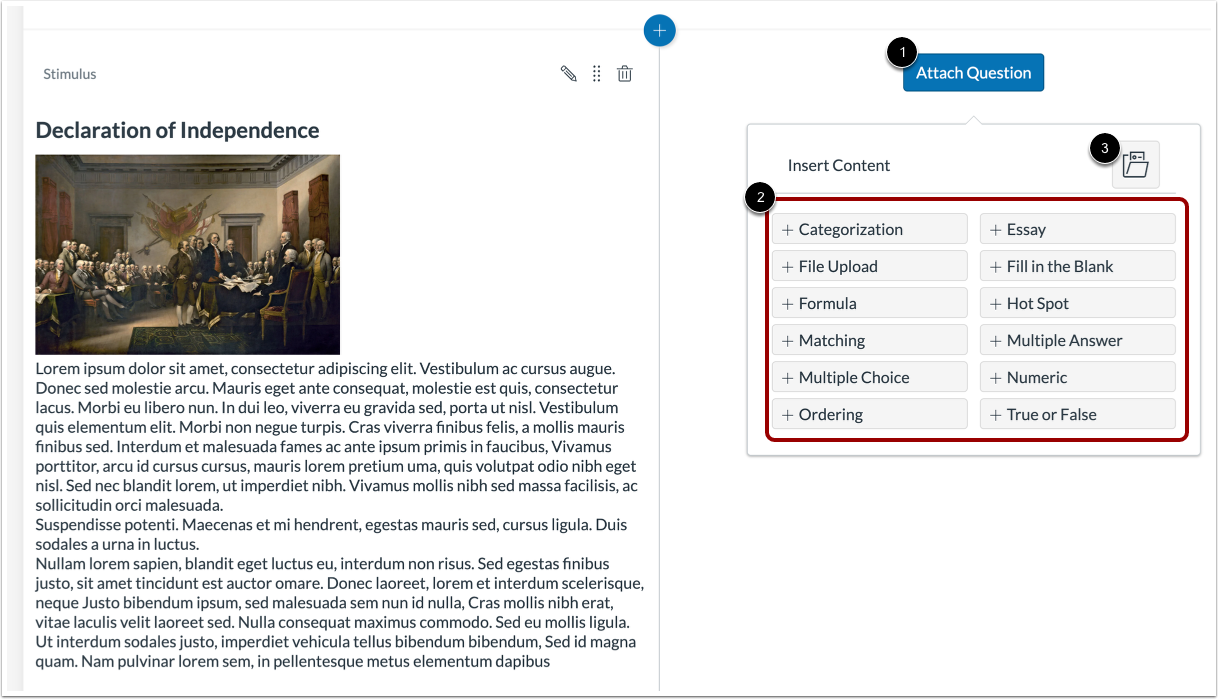Click the blue plus add-item circle
The width and height of the screenshot is (1218, 699).
pos(660,31)
